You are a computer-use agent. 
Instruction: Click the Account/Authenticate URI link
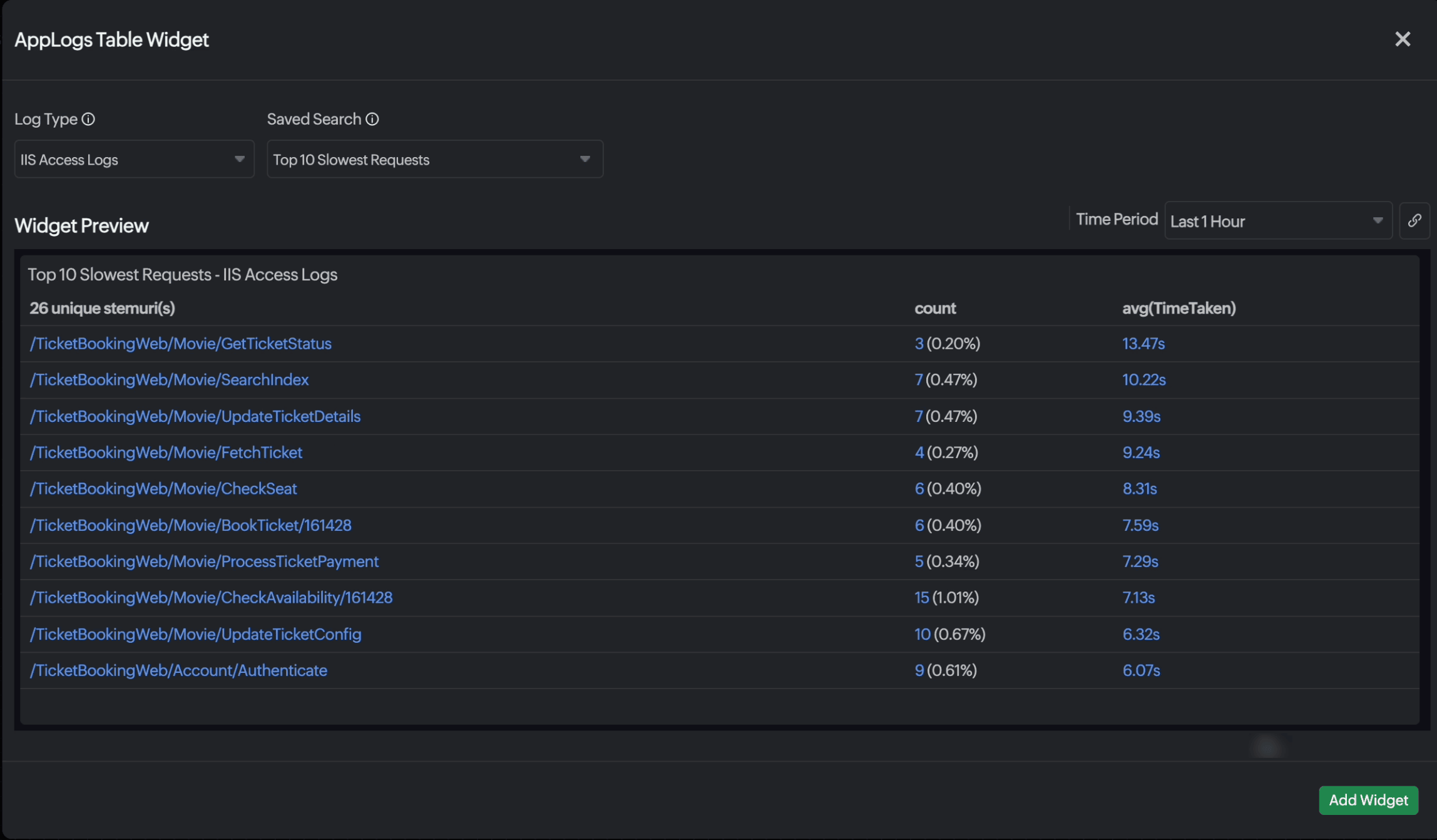click(179, 670)
